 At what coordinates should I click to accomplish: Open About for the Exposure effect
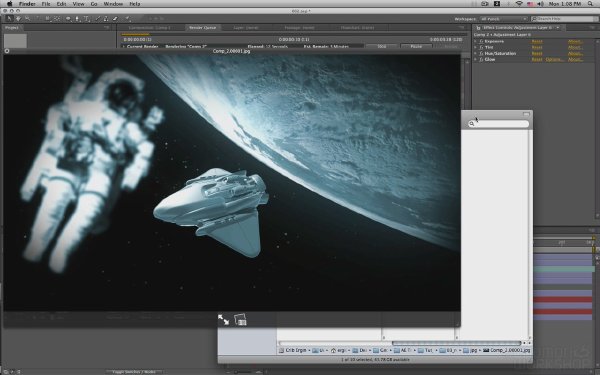coord(575,41)
